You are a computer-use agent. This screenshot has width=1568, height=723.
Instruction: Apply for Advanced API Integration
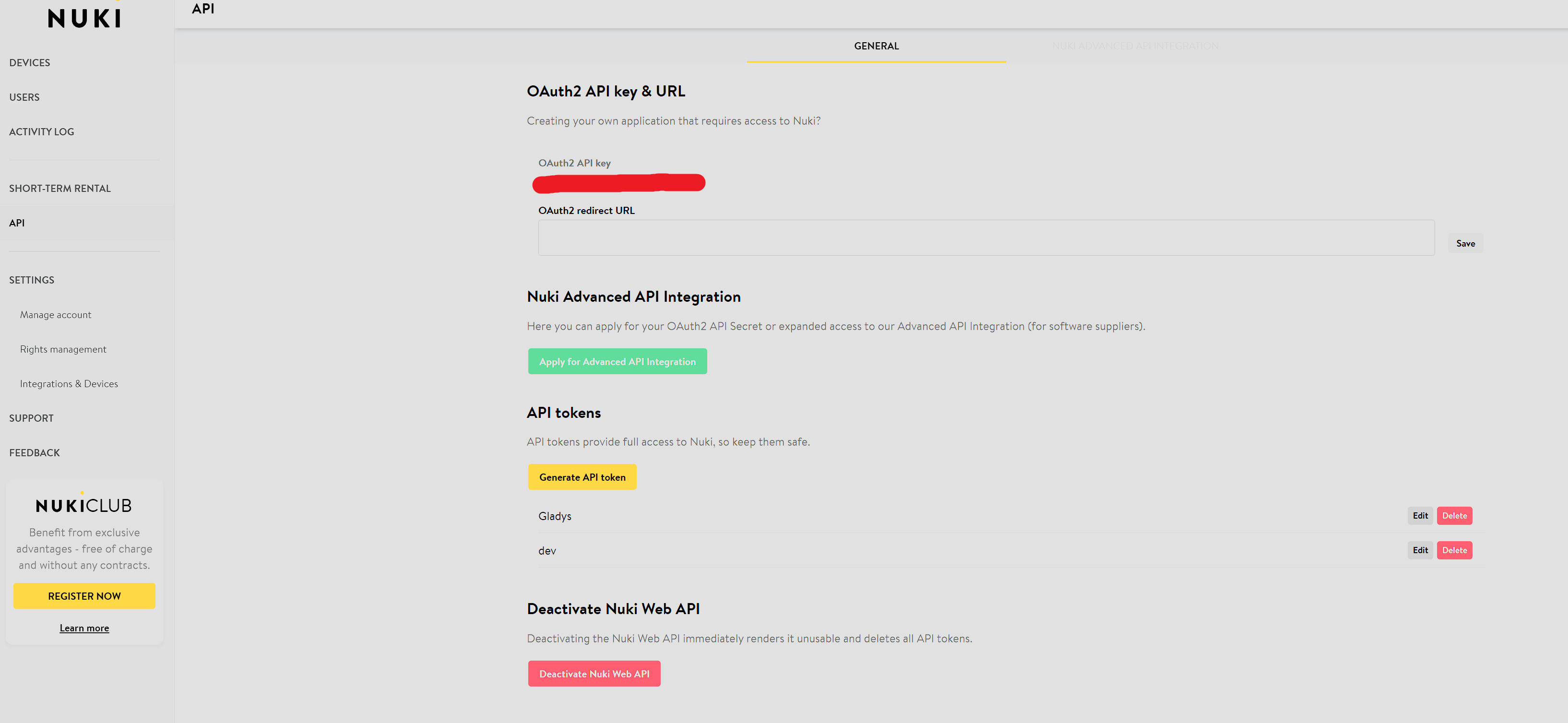(x=617, y=362)
